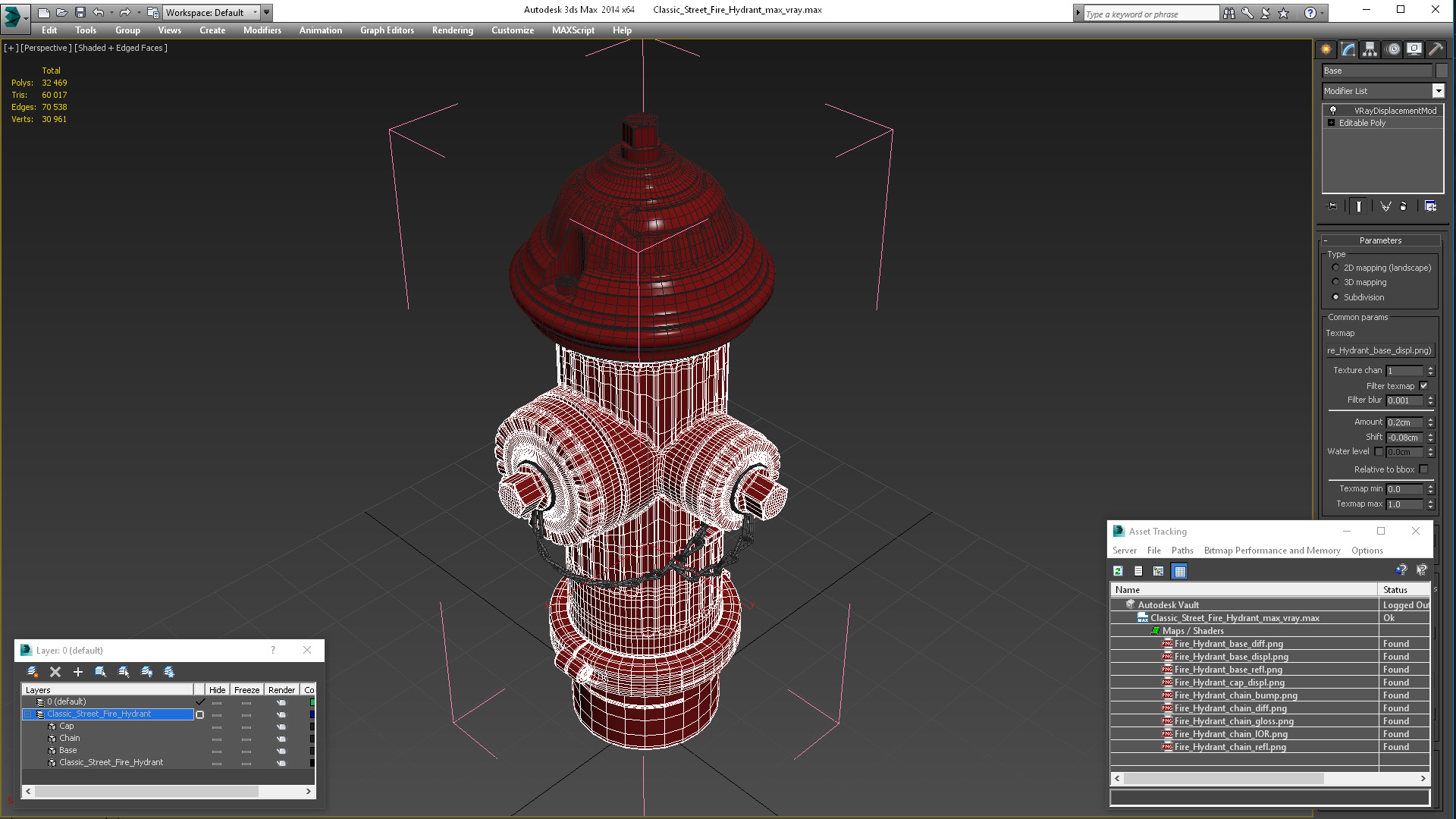Click the Open File toolbar icon
1456x819 pixels.
tap(61, 12)
